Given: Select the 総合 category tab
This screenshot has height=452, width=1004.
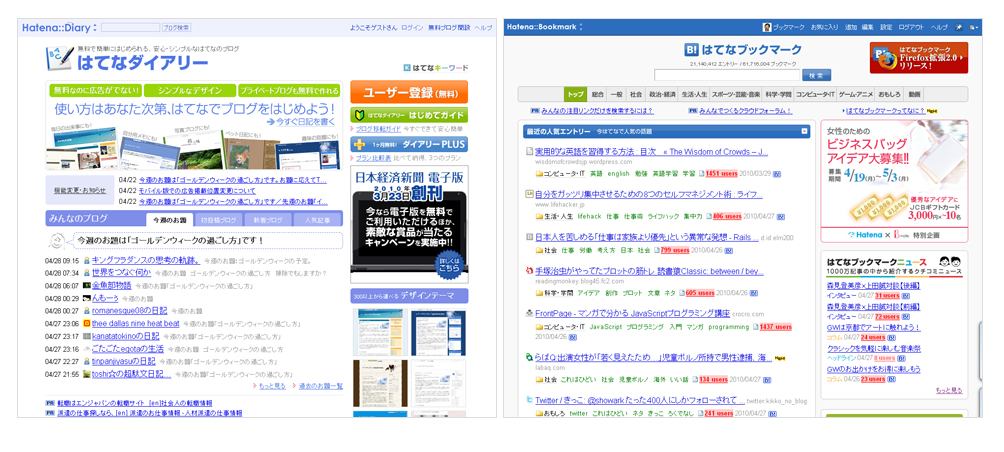Looking at the screenshot, I should (x=597, y=94).
